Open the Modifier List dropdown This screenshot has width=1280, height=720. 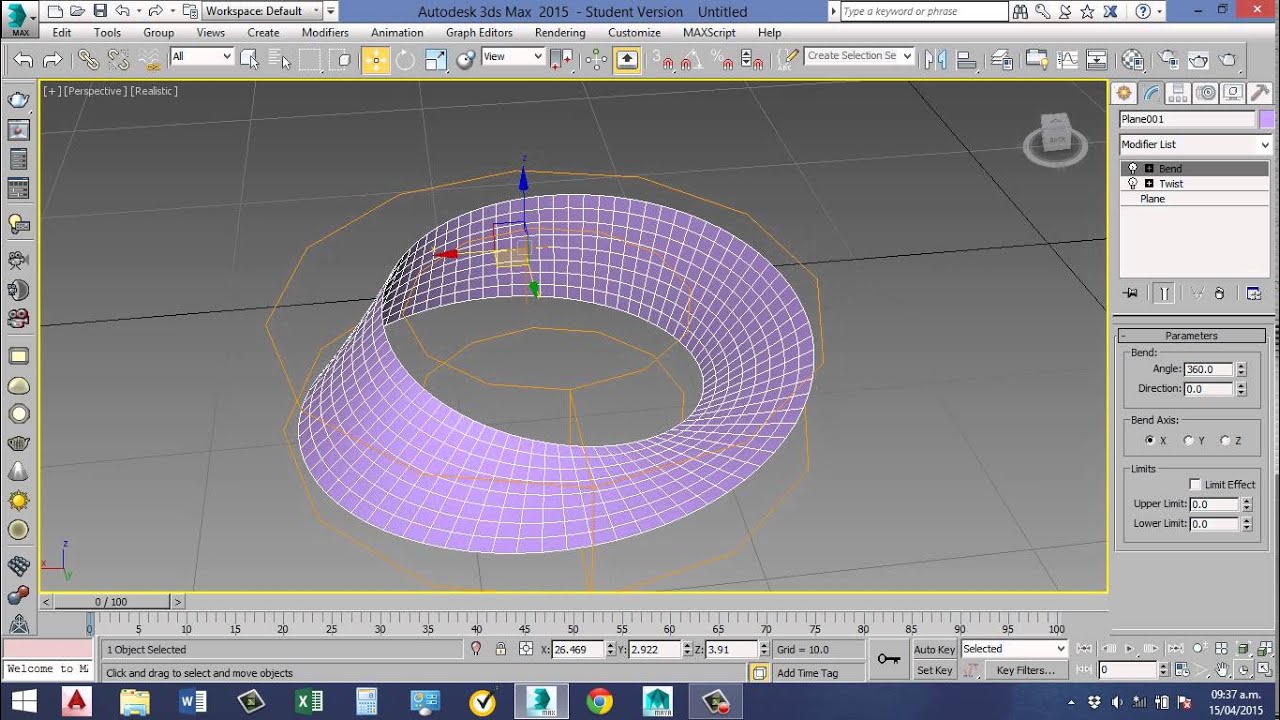(1194, 144)
